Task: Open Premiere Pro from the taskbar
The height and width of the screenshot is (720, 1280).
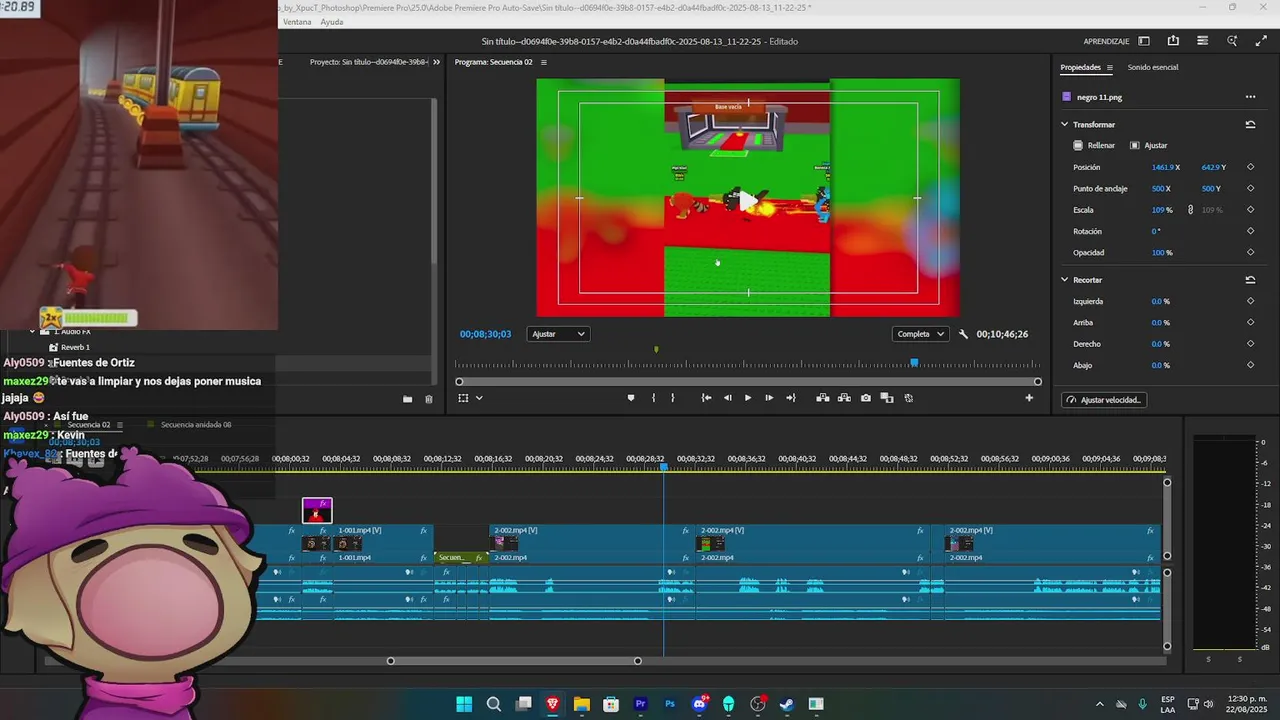Action: (641, 704)
